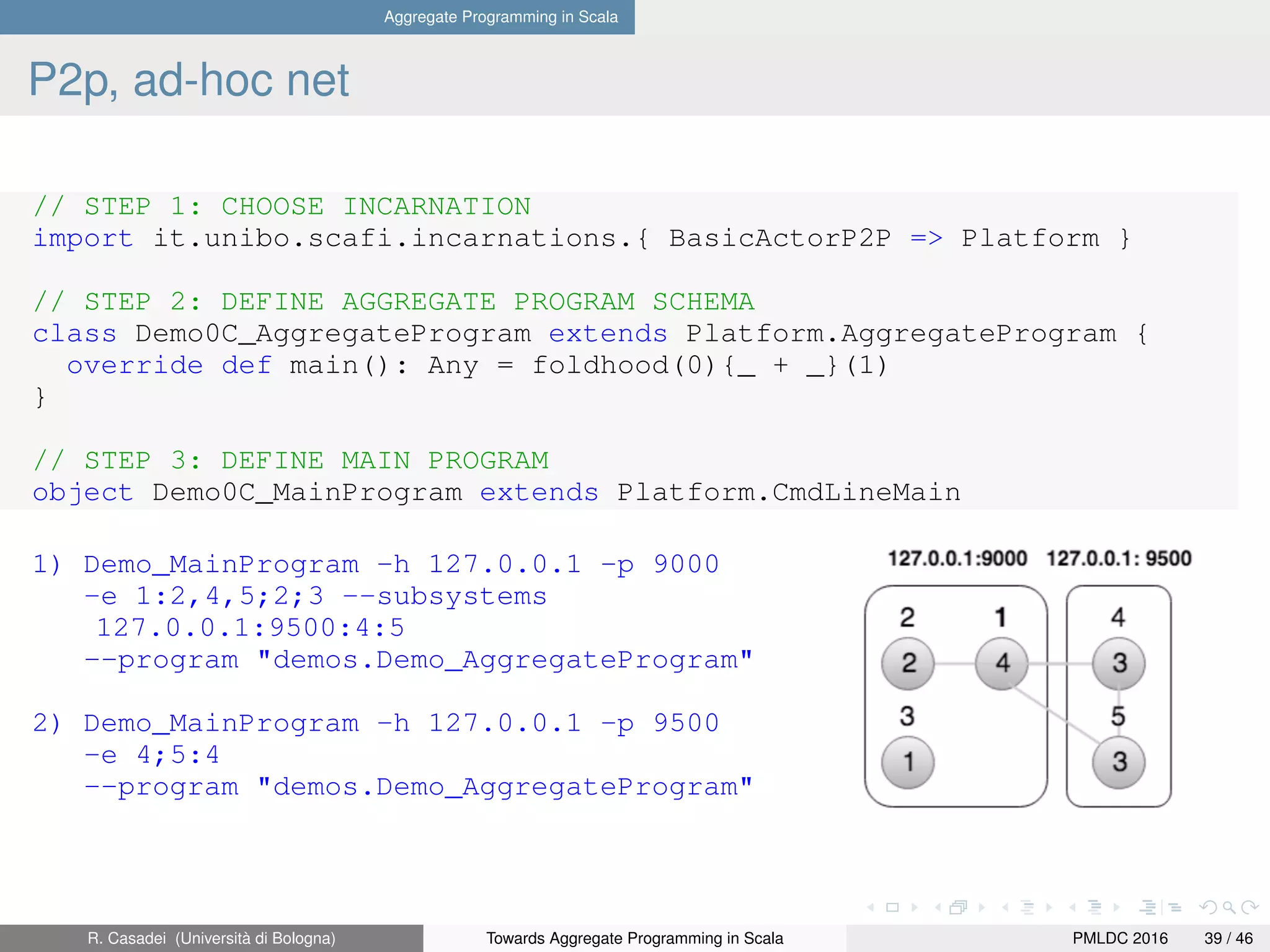Go to previous frame with arrow before stacked frames

tap(938, 907)
